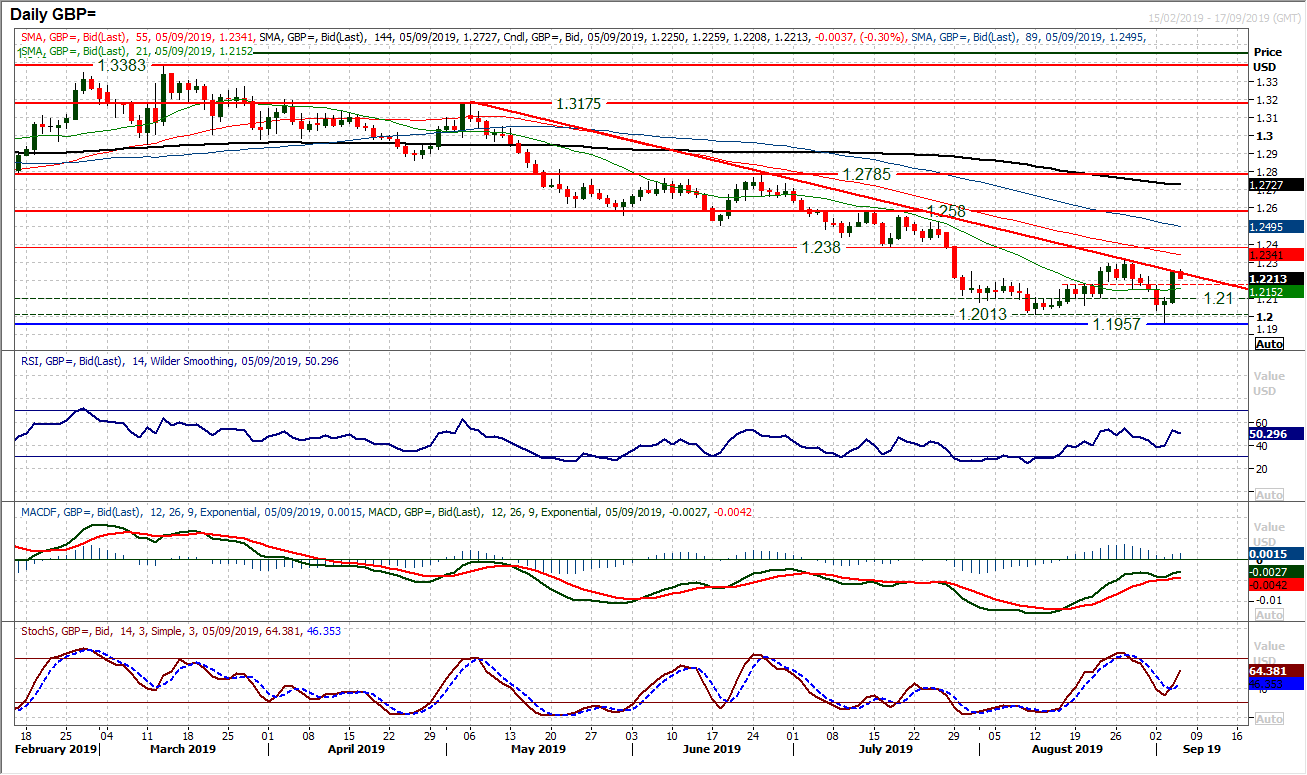1307x775 pixels.
Task: Click the RSI indicator legend text
Action: click(x=178, y=361)
